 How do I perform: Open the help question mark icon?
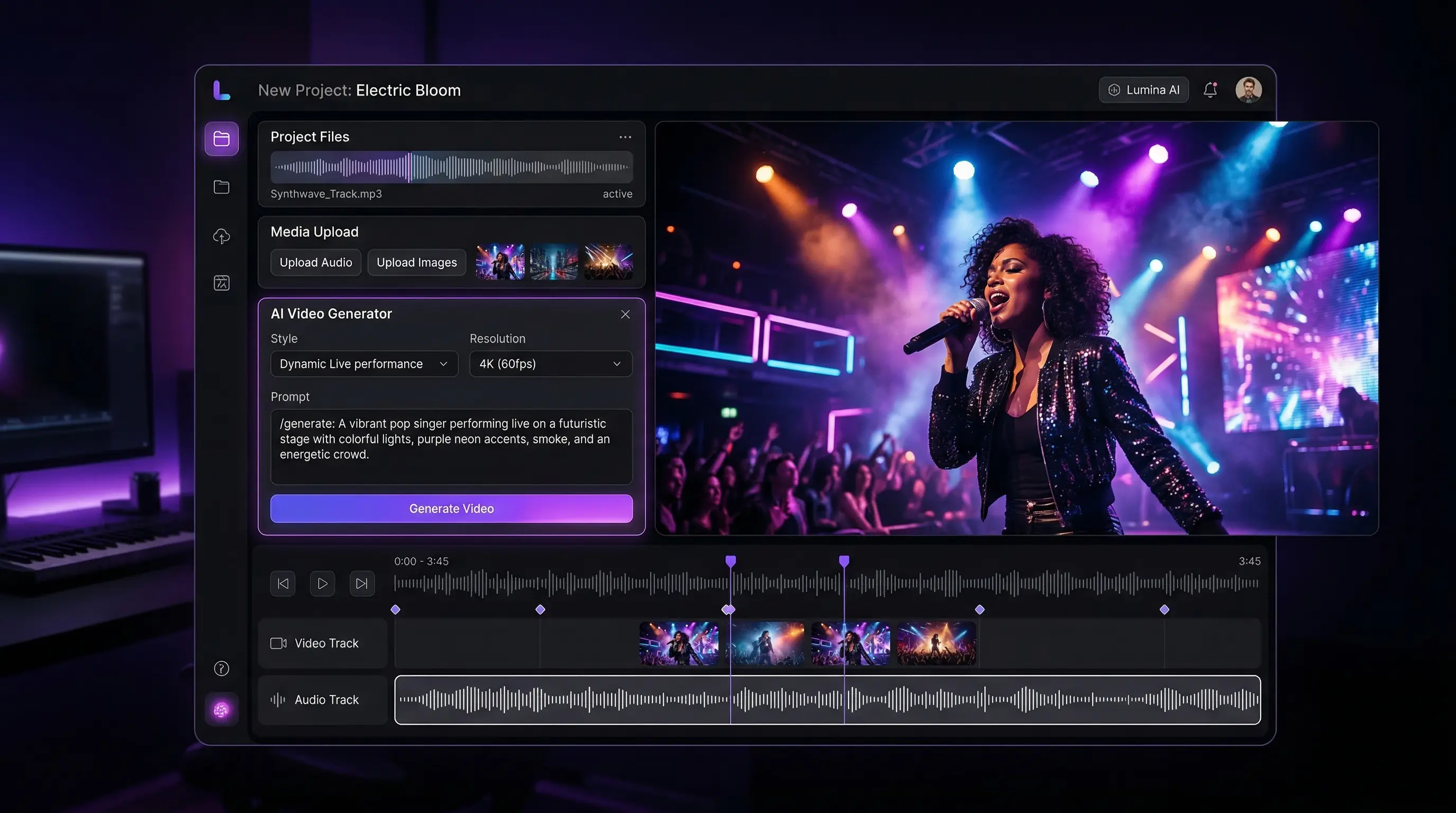(x=222, y=669)
